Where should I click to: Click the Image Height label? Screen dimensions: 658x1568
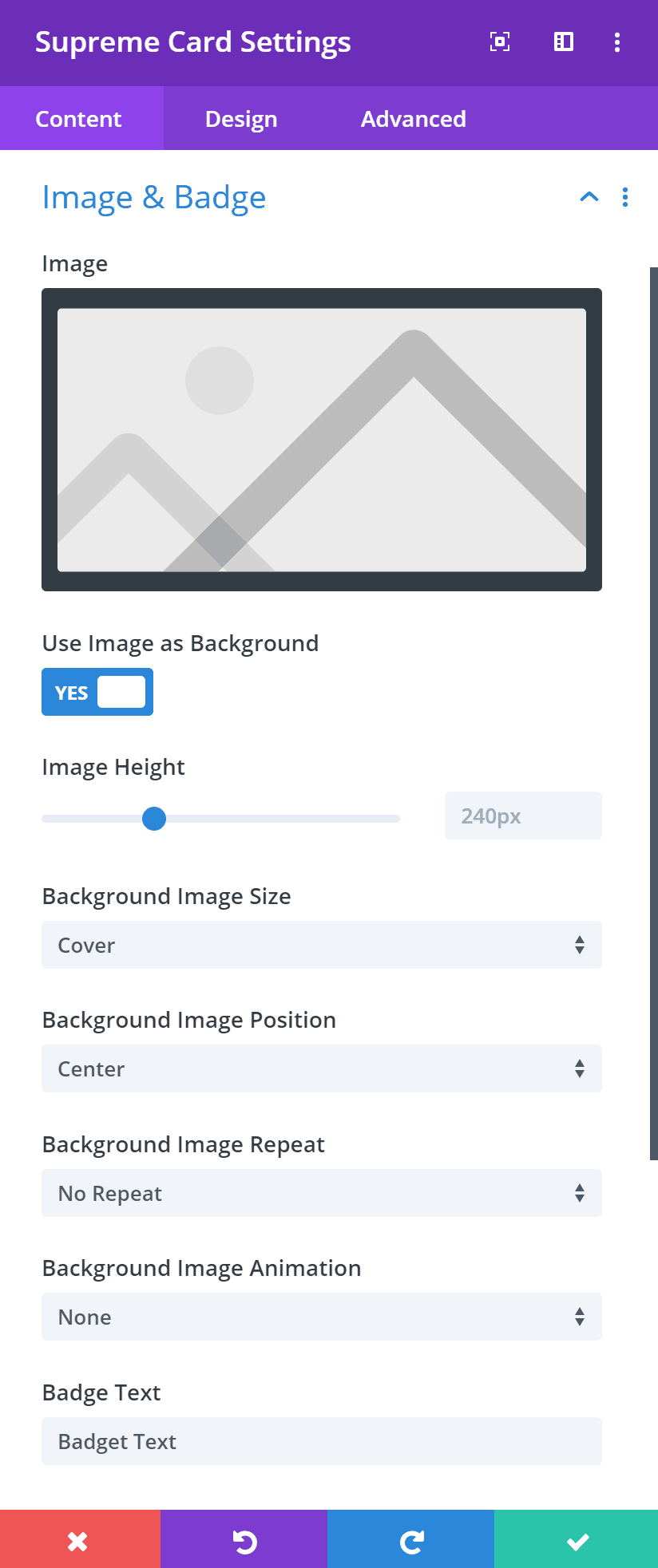(113, 767)
